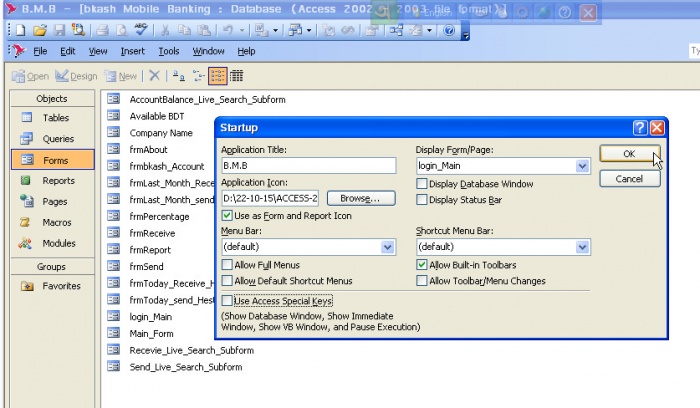Click the Relationships toolbar icon
The height and width of the screenshot is (408, 700).
click(396, 30)
